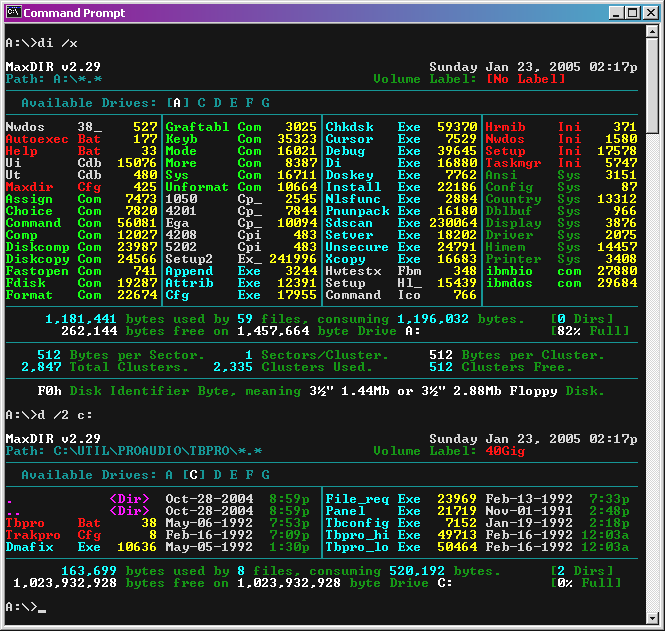This screenshot has height=631, width=665.
Task: Click the '[2 Dirs]' indicator
Action: (581, 571)
